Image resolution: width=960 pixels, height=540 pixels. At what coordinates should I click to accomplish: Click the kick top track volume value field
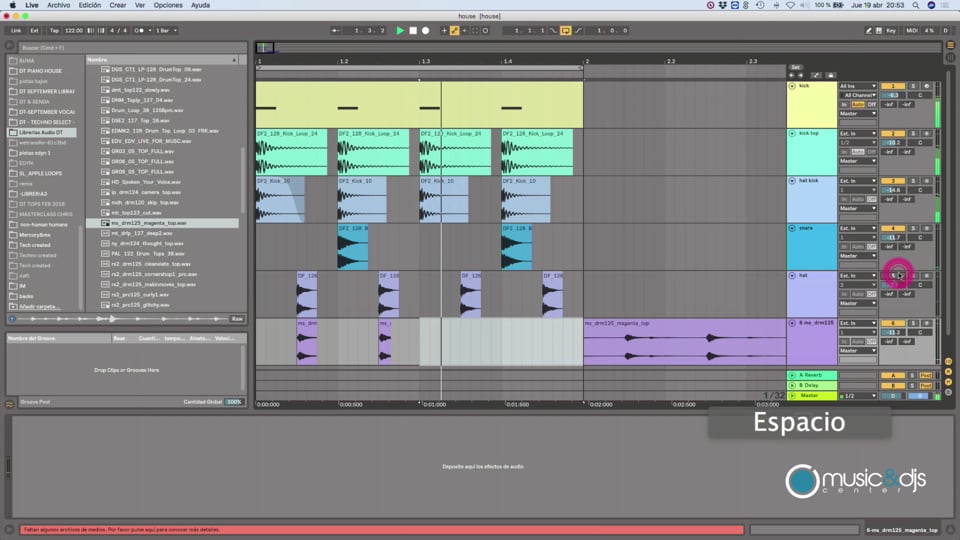point(893,143)
